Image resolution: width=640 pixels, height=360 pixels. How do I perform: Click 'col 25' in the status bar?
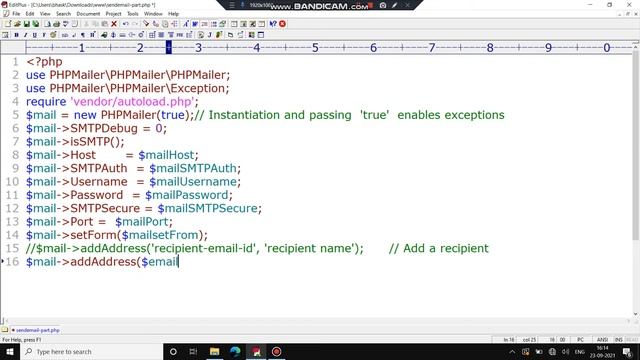click(529, 340)
